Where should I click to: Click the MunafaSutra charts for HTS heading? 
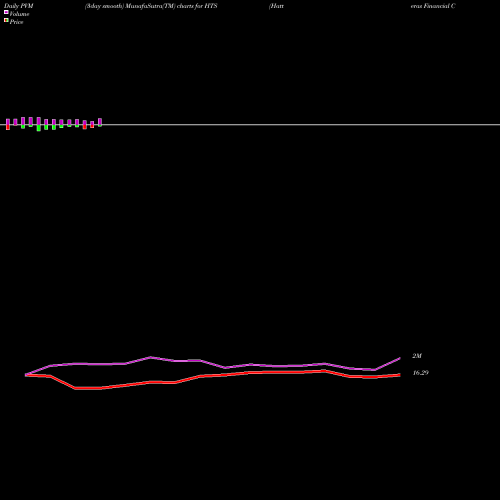(151, 6)
